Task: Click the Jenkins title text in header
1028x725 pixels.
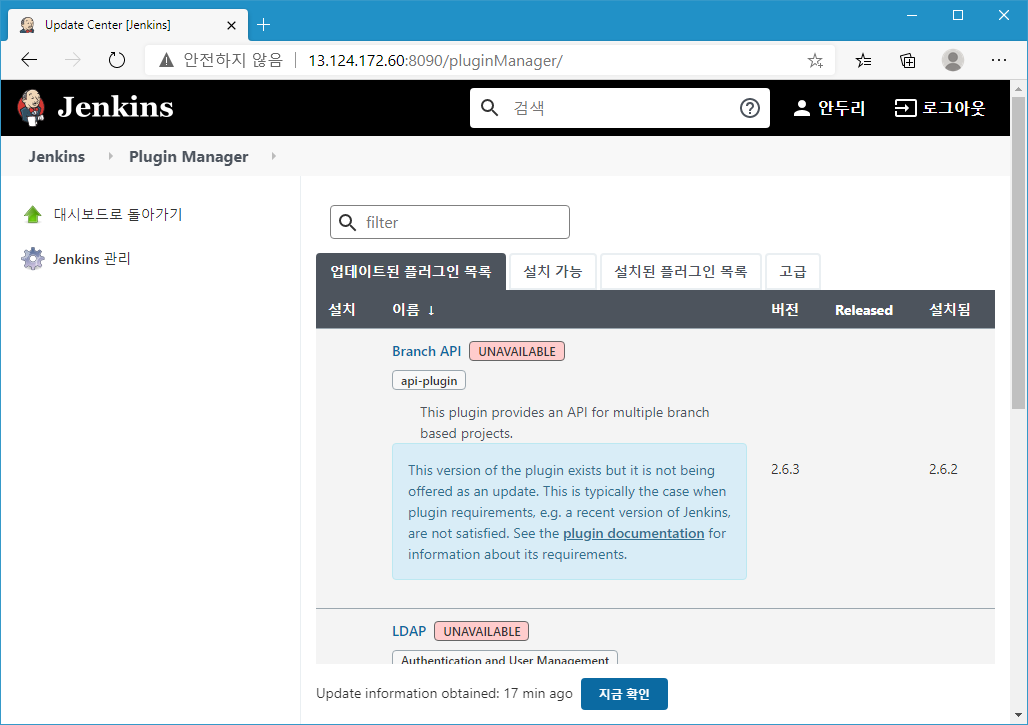Action: [x=115, y=108]
